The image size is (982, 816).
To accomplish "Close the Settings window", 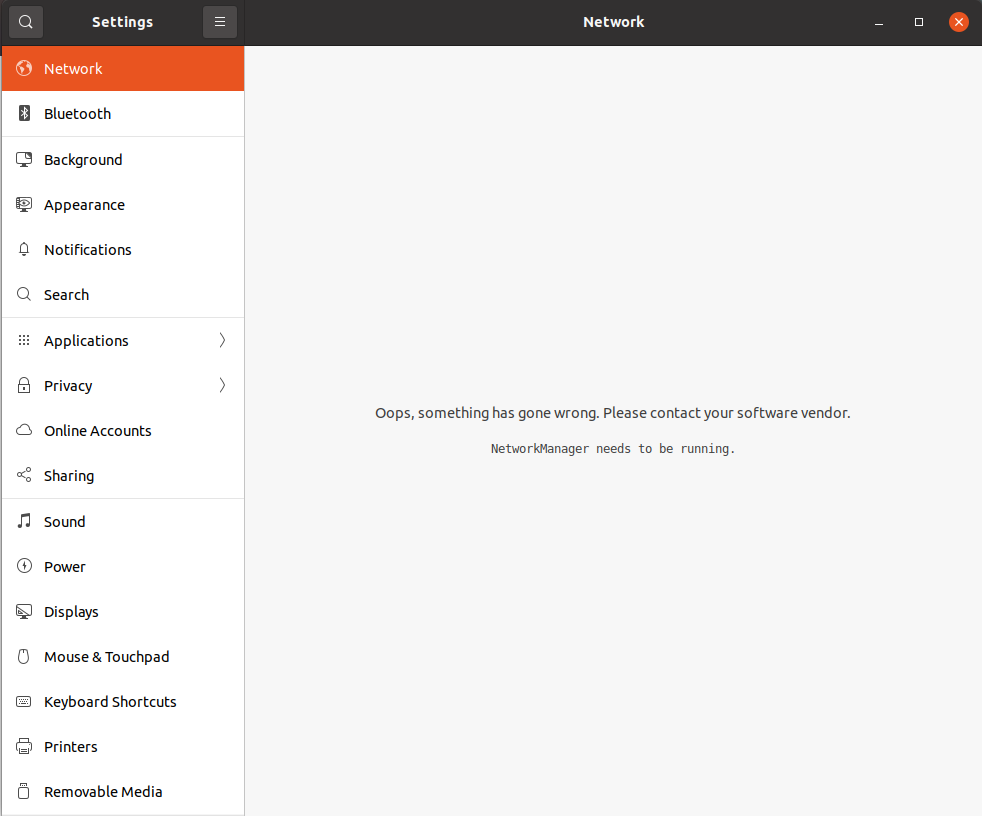I will 959,22.
